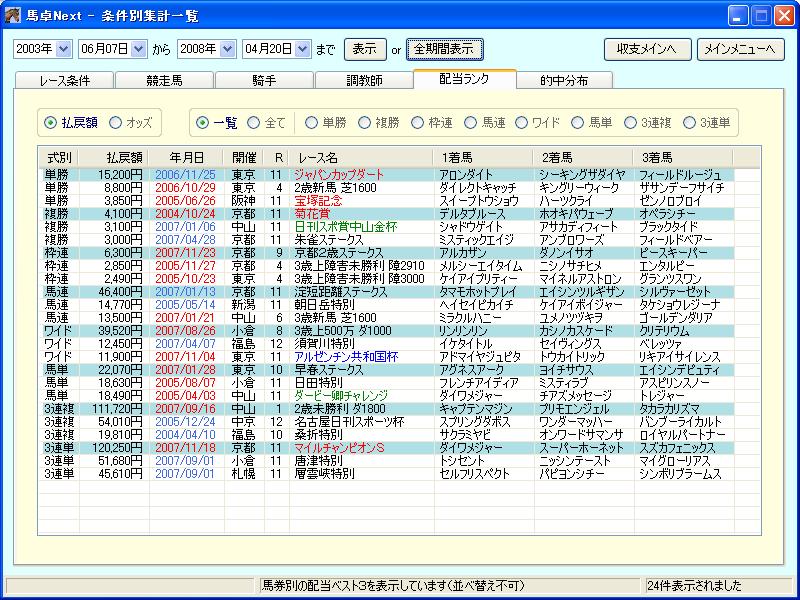Switch to the レース条件 tab
The image size is (800, 600).
coord(64,81)
